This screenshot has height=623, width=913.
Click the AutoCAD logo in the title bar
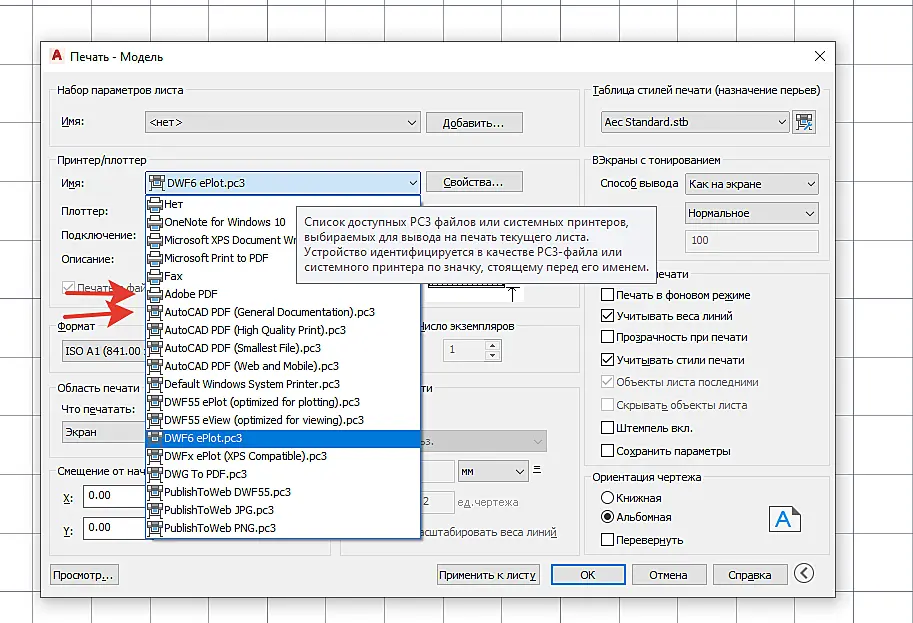[56, 55]
